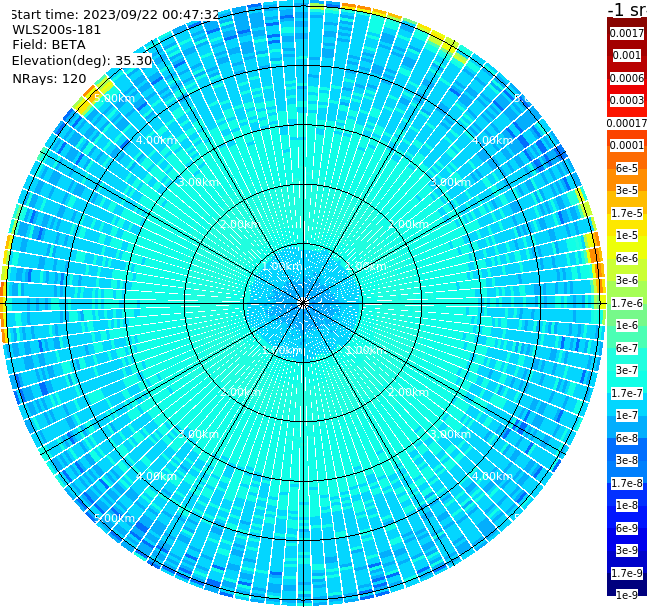The width and height of the screenshot is (647, 607).
Task: Click the 0.0001 colorbar label
Action: (x=627, y=145)
